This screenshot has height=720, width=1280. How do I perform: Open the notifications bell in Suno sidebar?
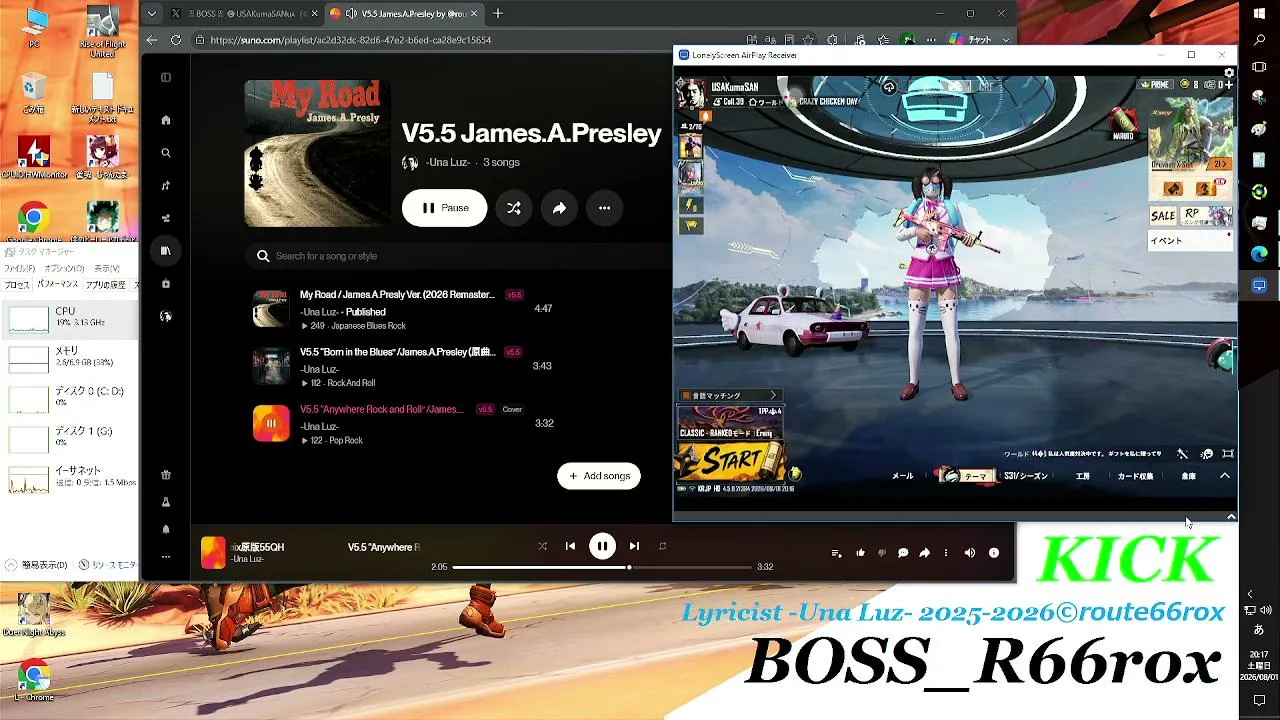click(x=166, y=529)
